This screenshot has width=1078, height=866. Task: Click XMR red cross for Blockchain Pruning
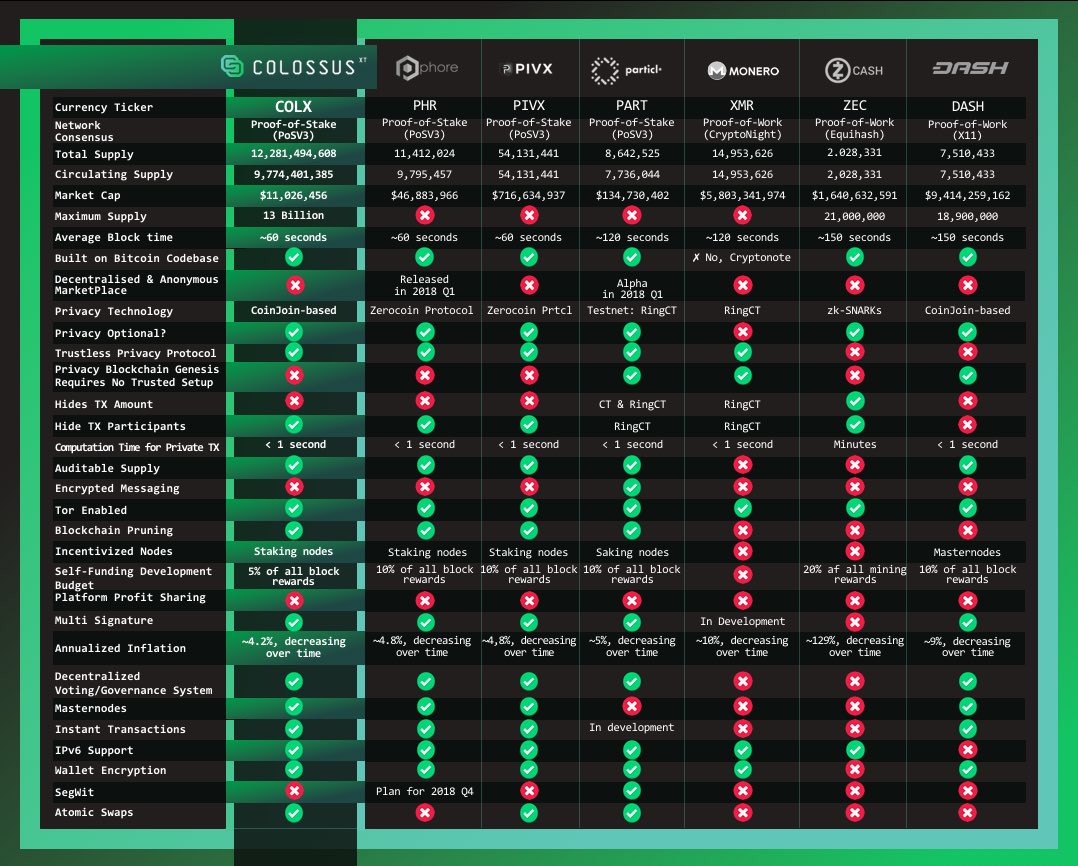pyautogui.click(x=742, y=530)
